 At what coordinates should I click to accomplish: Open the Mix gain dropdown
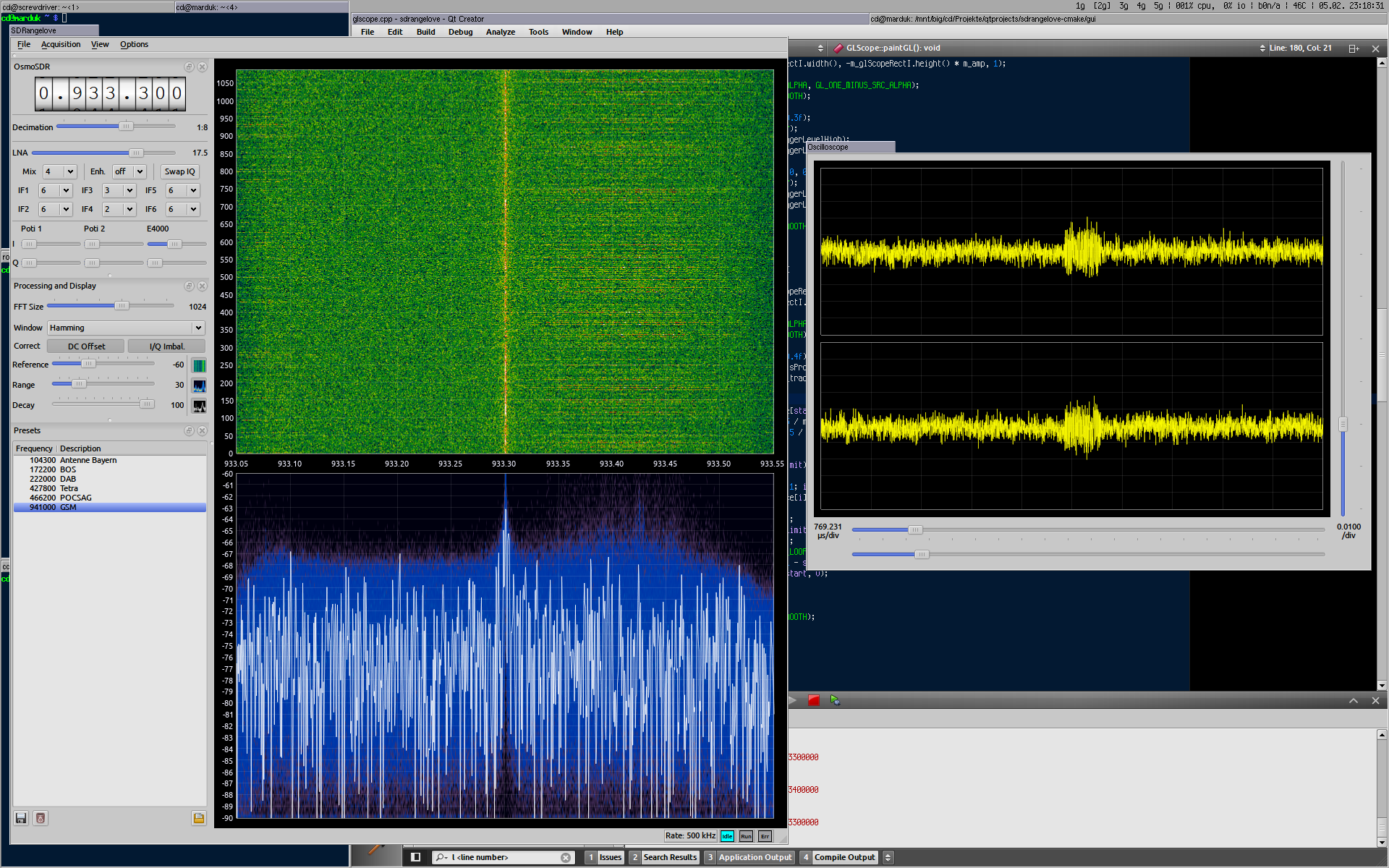point(59,171)
